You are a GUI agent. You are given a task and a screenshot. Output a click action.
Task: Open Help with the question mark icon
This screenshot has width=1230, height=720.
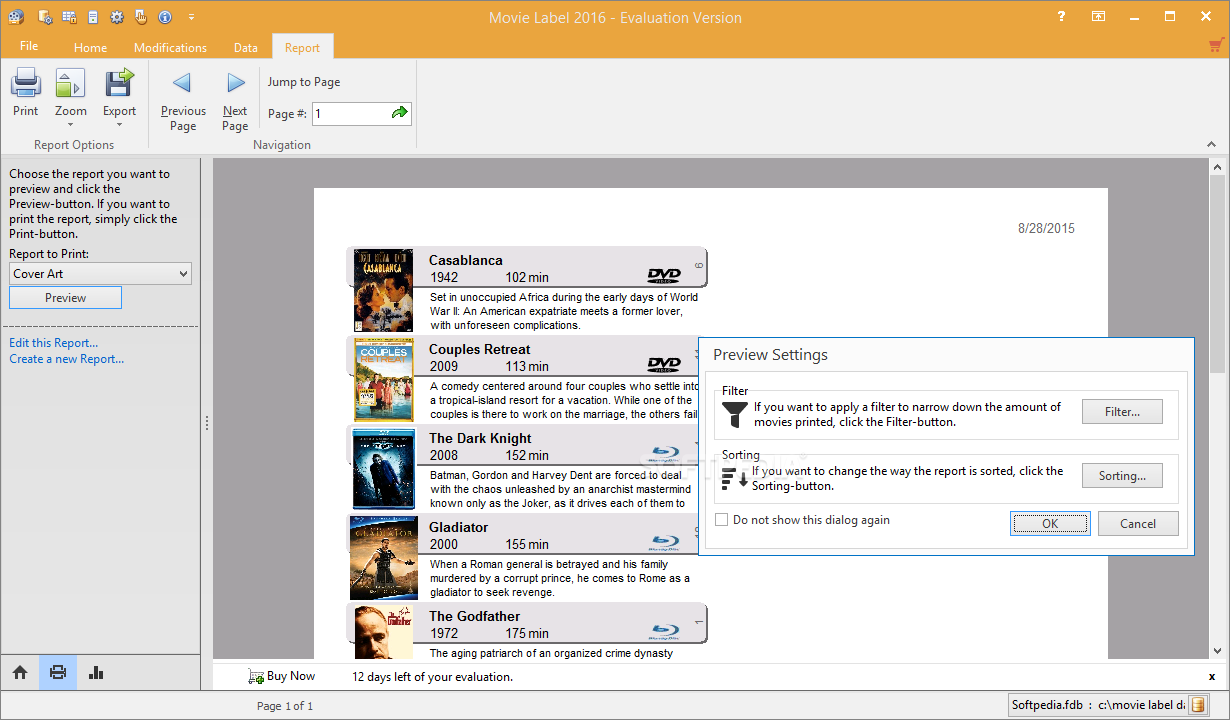click(1061, 16)
